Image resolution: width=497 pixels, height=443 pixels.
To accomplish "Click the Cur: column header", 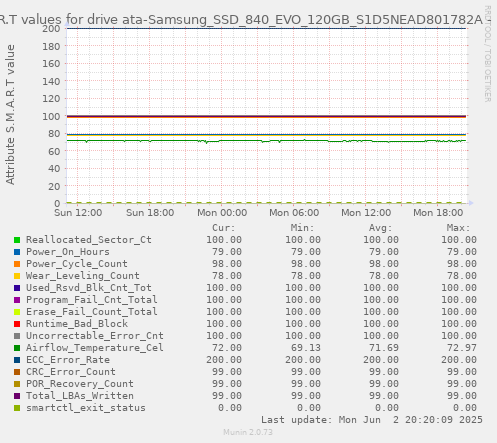I will coord(224,228).
